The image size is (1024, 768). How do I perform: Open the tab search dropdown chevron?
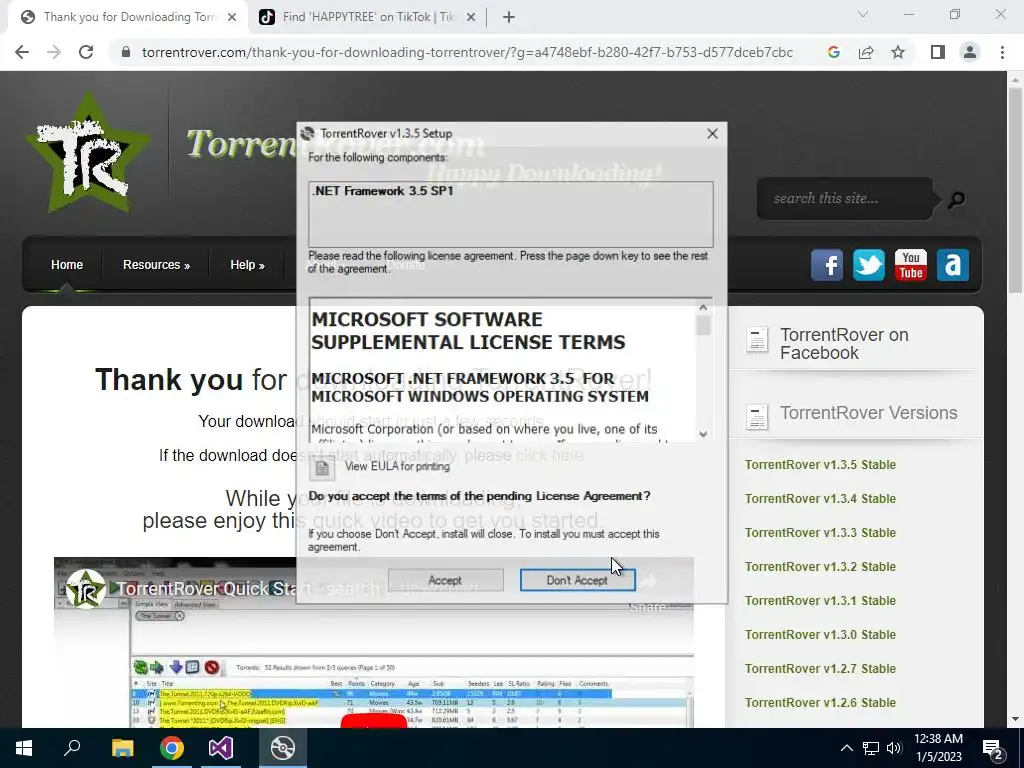(863, 14)
